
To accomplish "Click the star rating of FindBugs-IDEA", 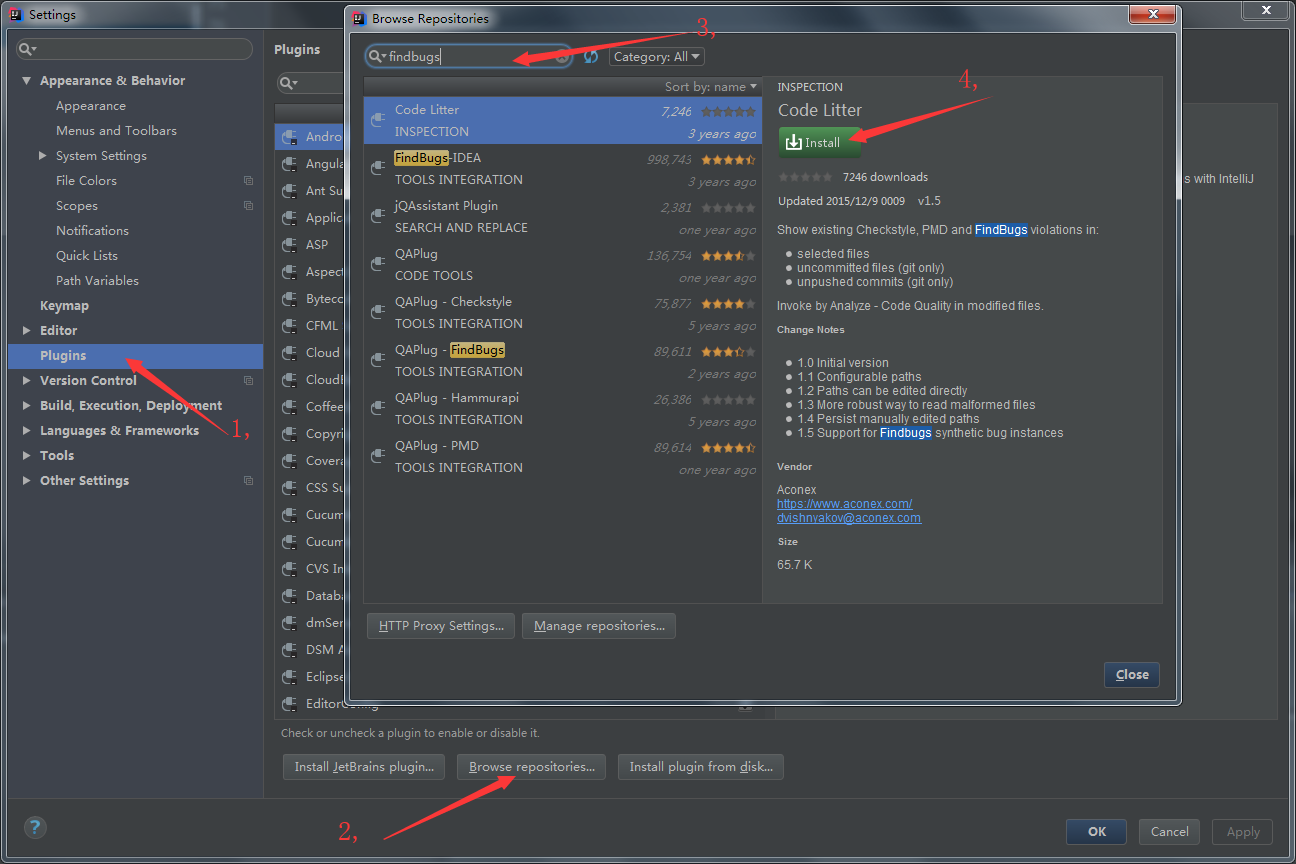I will (728, 160).
